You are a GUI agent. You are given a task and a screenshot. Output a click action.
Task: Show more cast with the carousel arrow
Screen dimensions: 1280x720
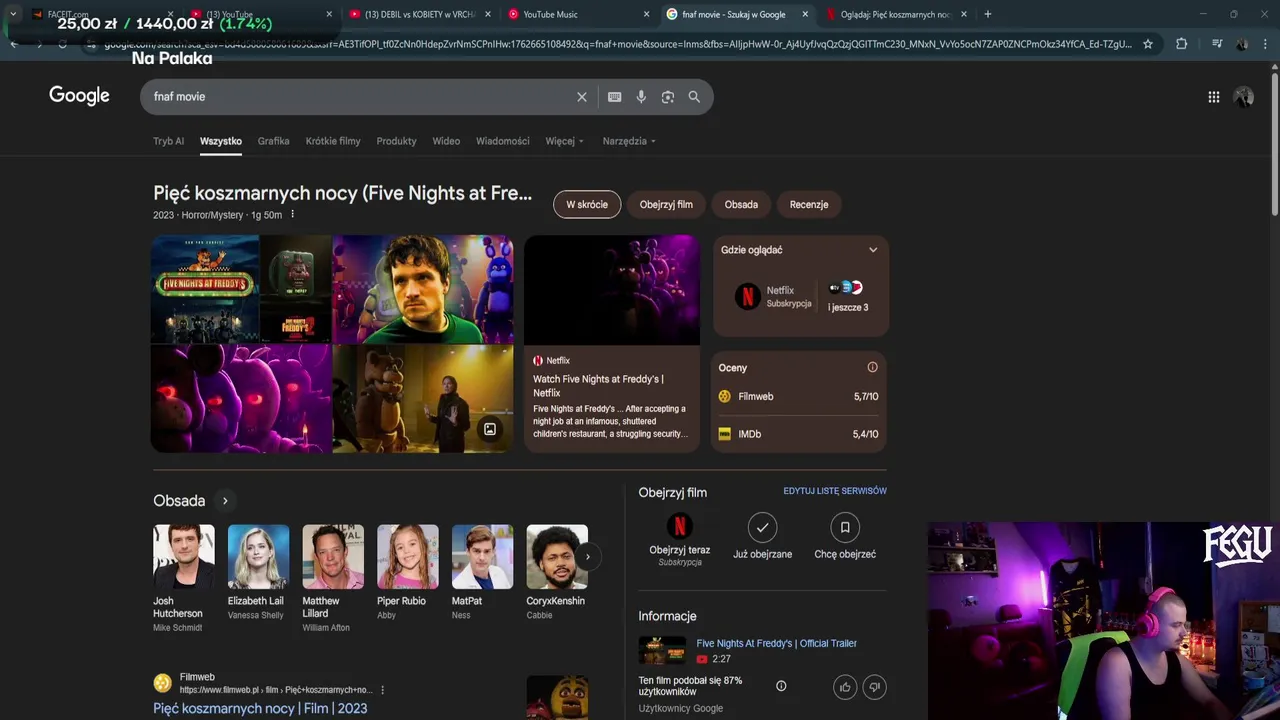tap(587, 557)
